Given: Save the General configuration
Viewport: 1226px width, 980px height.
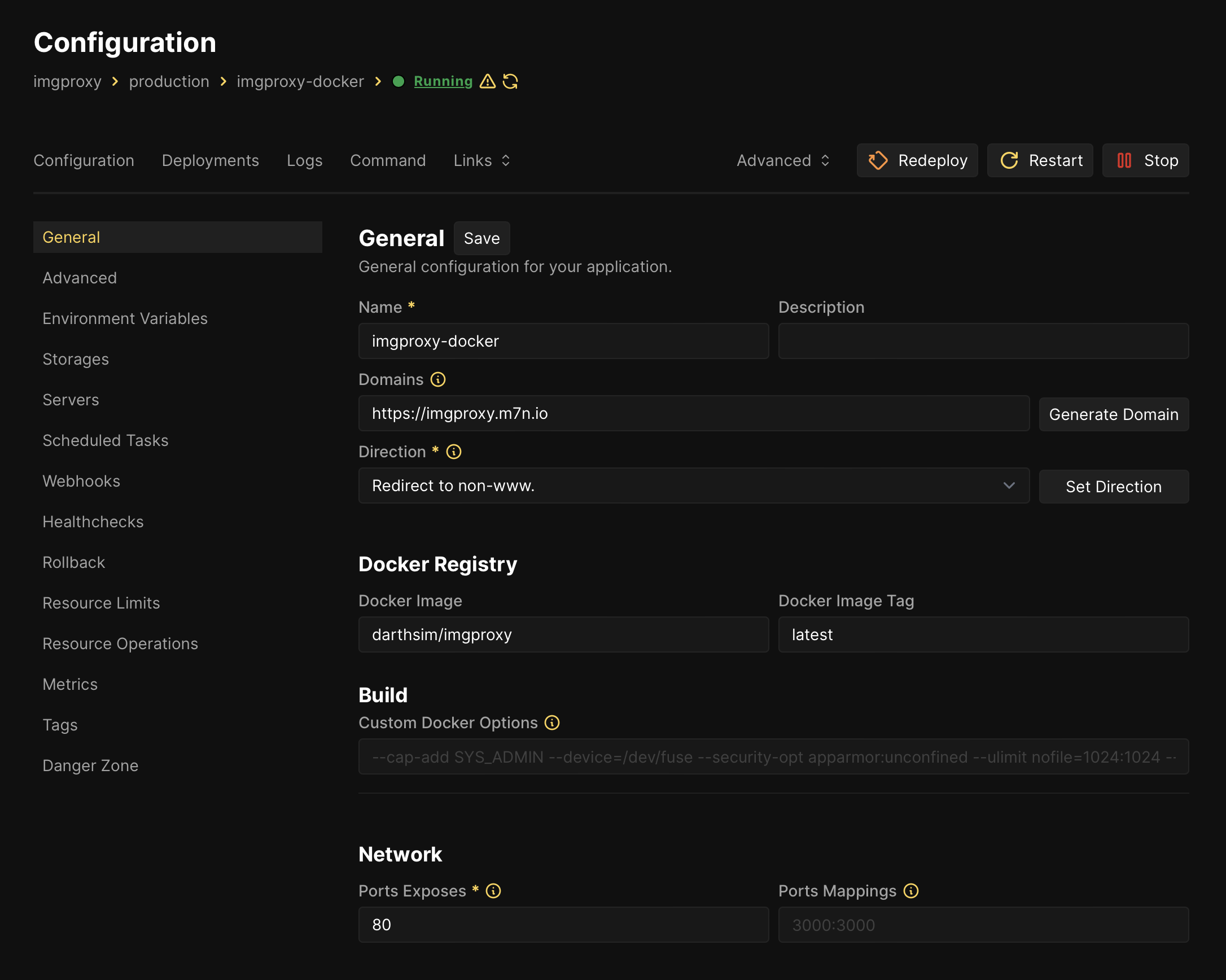Looking at the screenshot, I should coord(481,238).
